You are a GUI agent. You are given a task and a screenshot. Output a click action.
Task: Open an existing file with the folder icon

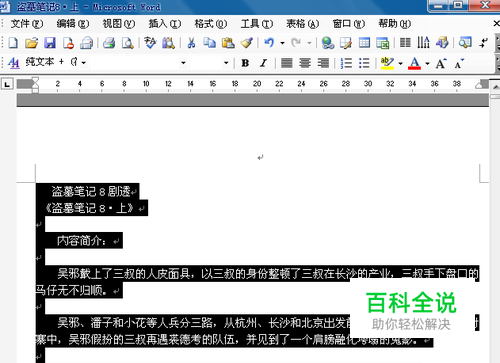tap(31, 43)
